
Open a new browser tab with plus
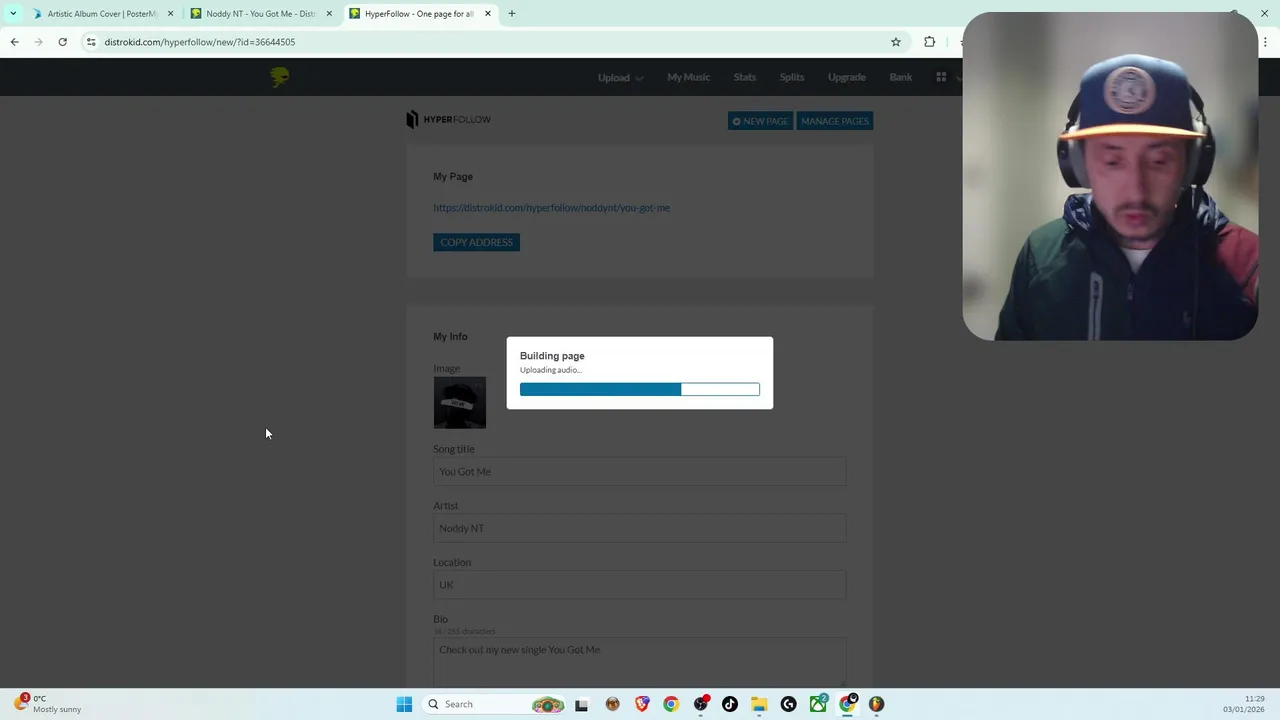(512, 14)
